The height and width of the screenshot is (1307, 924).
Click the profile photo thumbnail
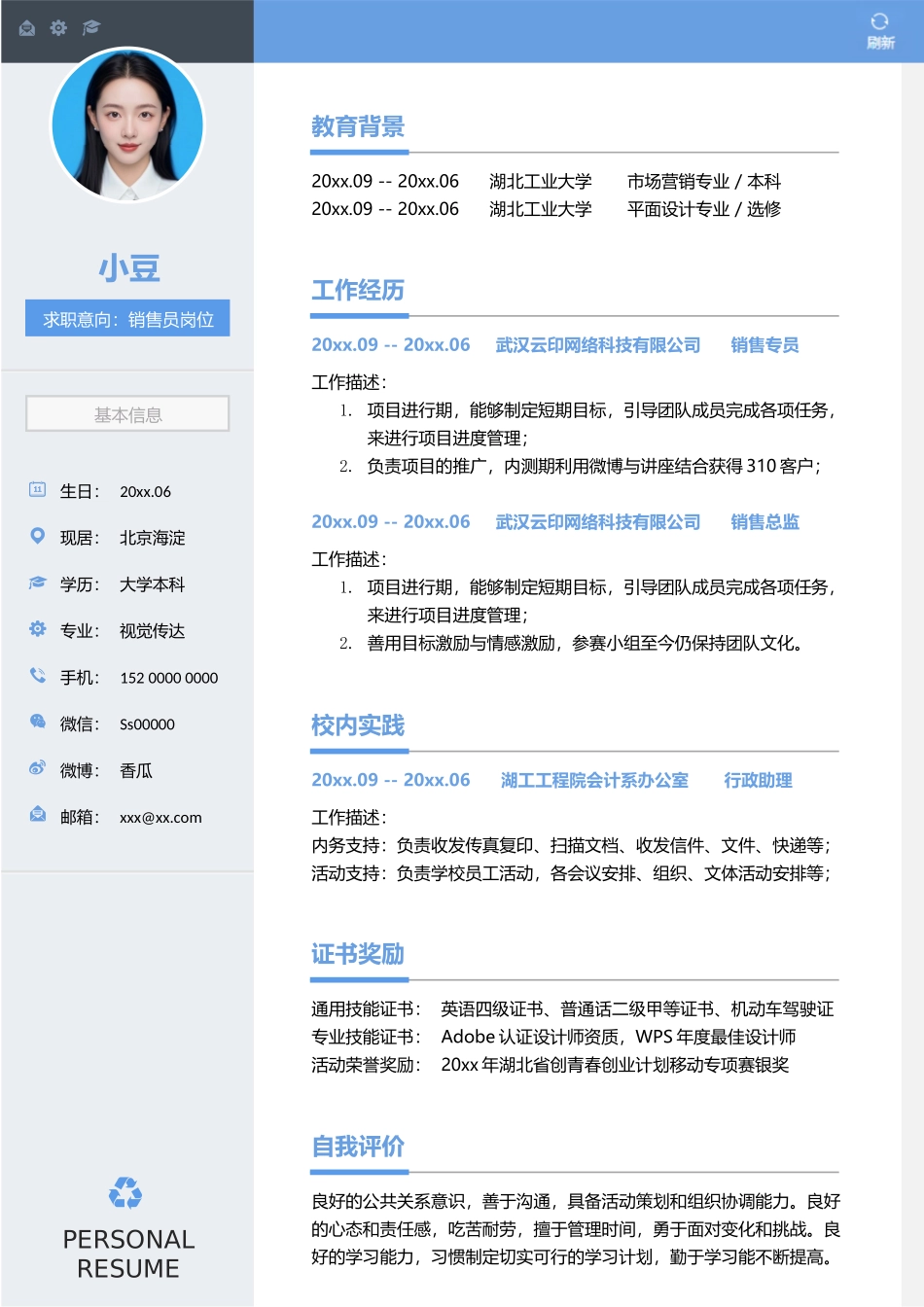click(x=127, y=124)
